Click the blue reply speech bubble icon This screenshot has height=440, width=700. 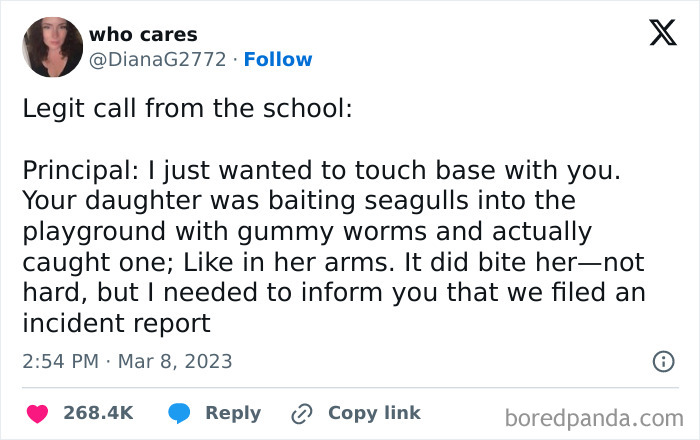tap(179, 413)
